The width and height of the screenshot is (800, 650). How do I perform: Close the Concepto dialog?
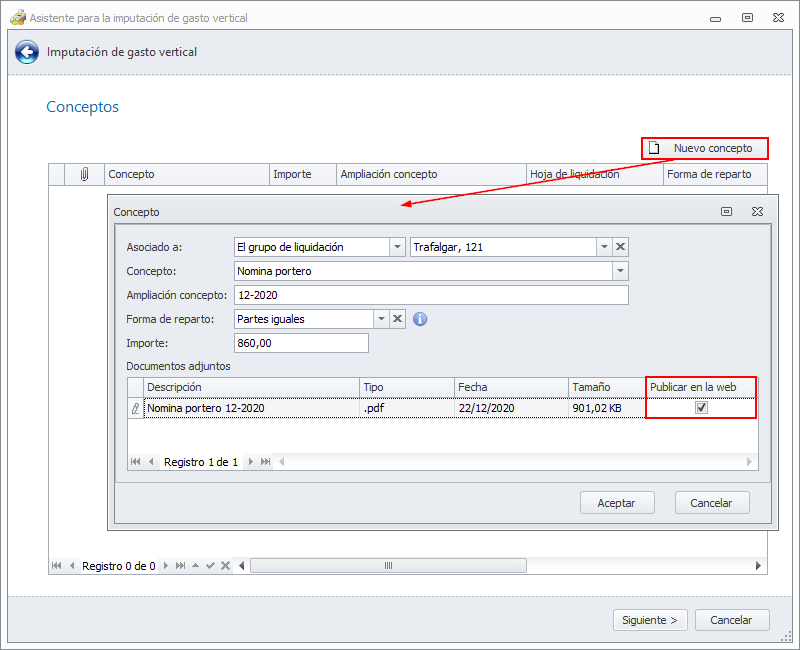(757, 211)
